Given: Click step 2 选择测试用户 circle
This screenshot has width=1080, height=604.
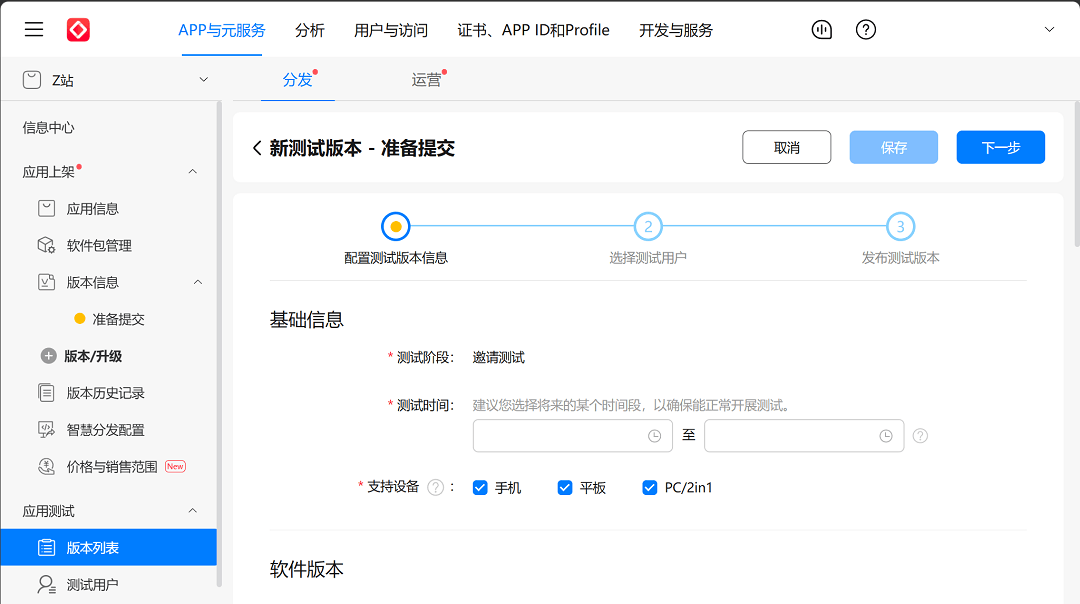Looking at the screenshot, I should click(x=648, y=226).
